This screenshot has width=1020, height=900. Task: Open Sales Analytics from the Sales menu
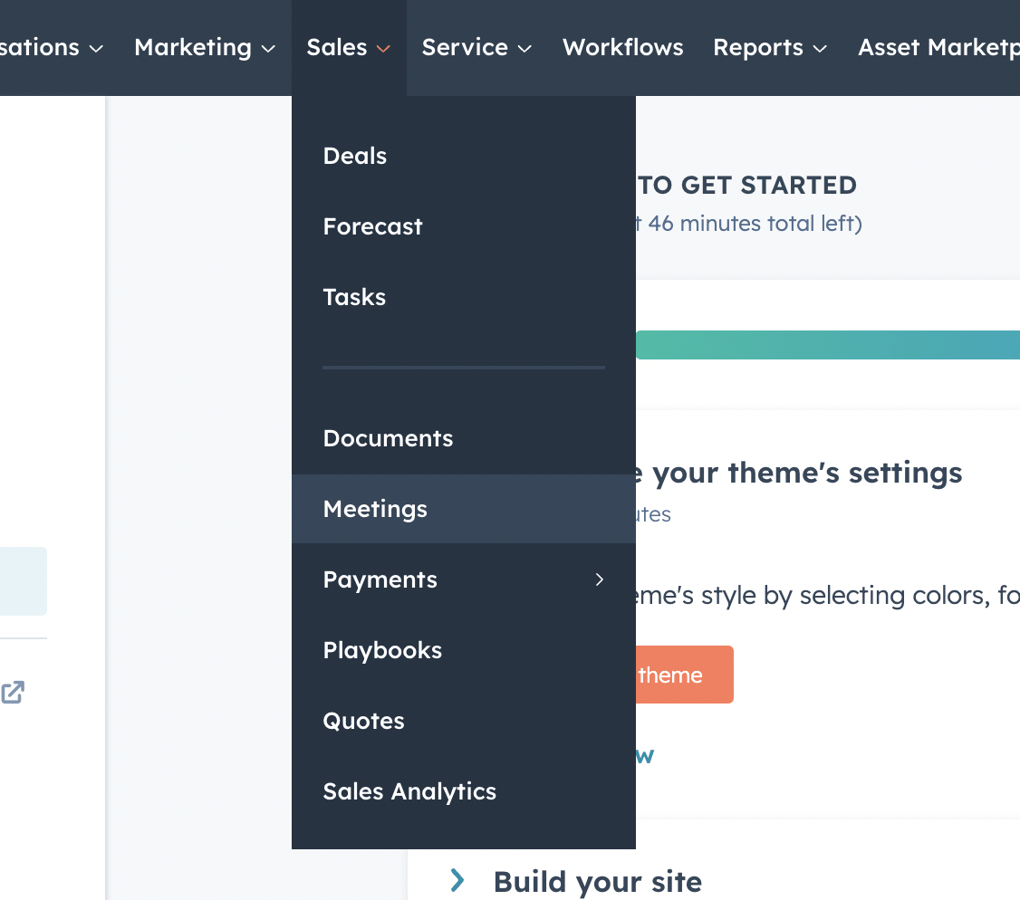pos(409,791)
